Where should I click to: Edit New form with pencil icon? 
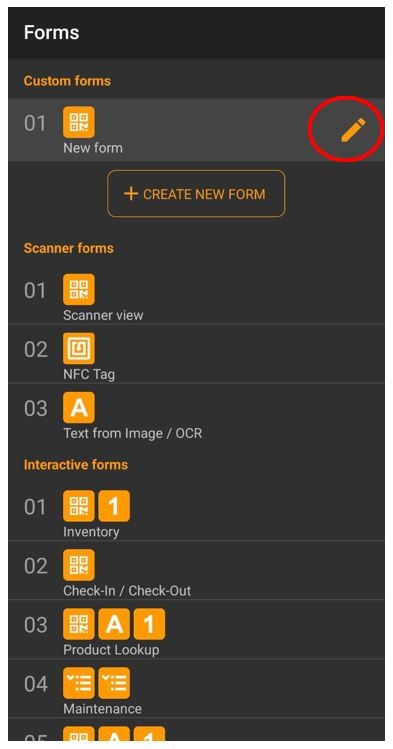[x=353, y=130]
